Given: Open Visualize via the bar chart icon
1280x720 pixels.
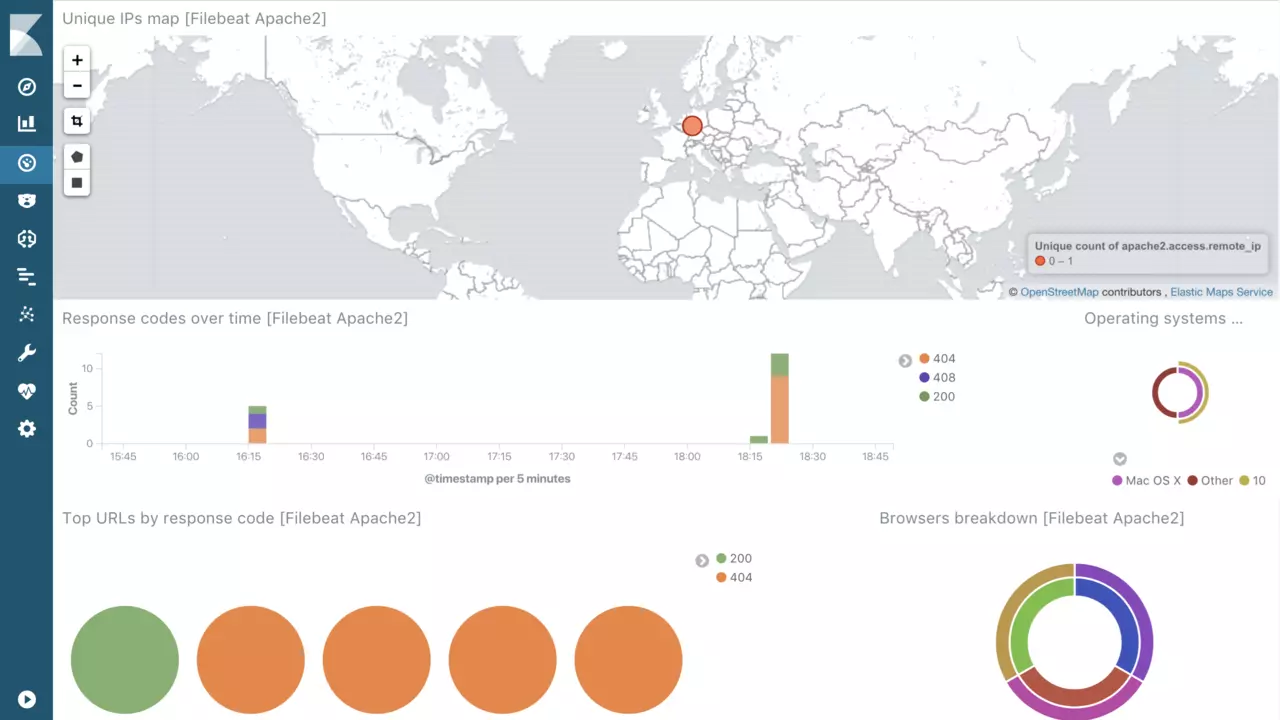Looking at the screenshot, I should tap(27, 124).
